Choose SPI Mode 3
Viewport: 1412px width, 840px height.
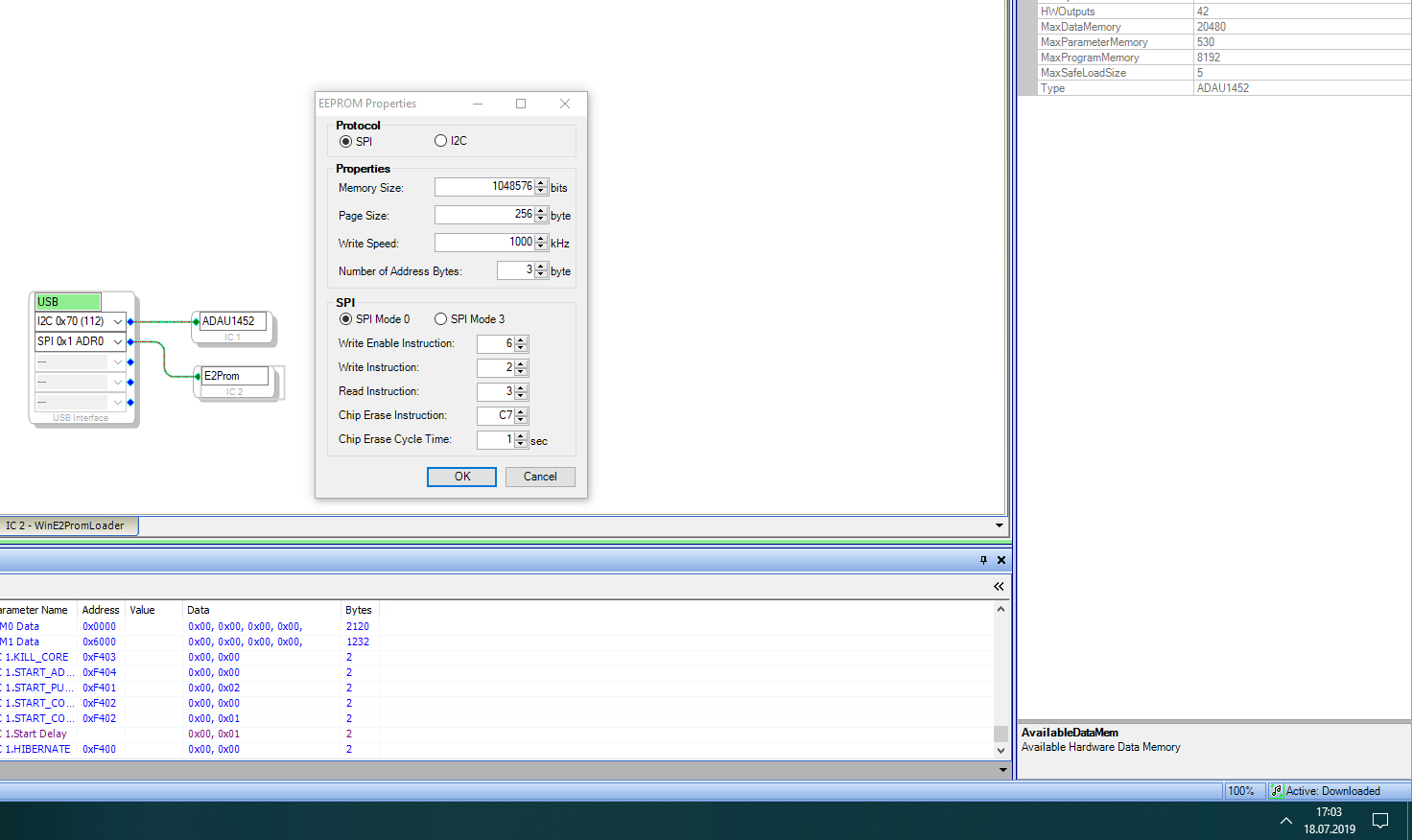pos(440,319)
